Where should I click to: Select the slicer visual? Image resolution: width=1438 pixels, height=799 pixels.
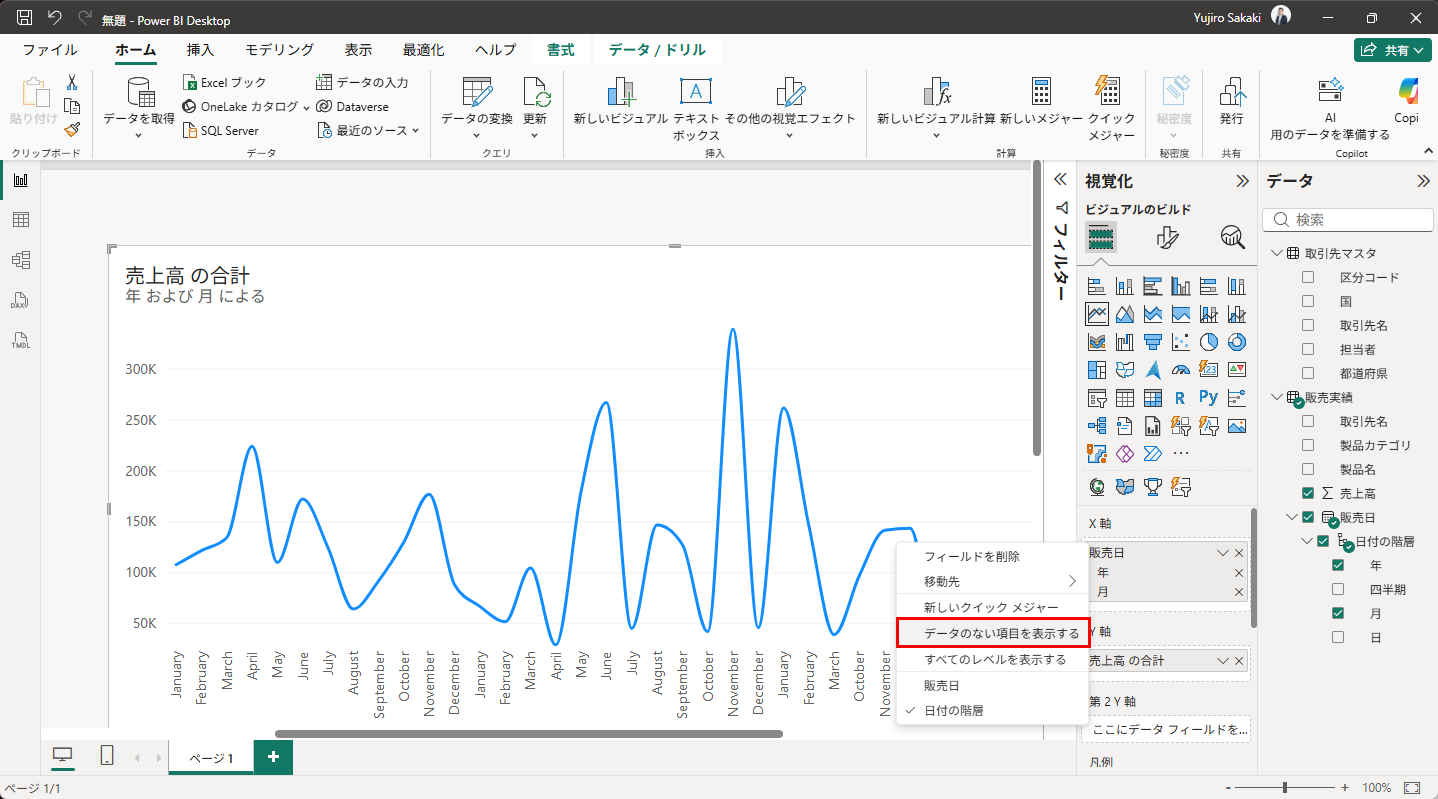[x=1096, y=398]
